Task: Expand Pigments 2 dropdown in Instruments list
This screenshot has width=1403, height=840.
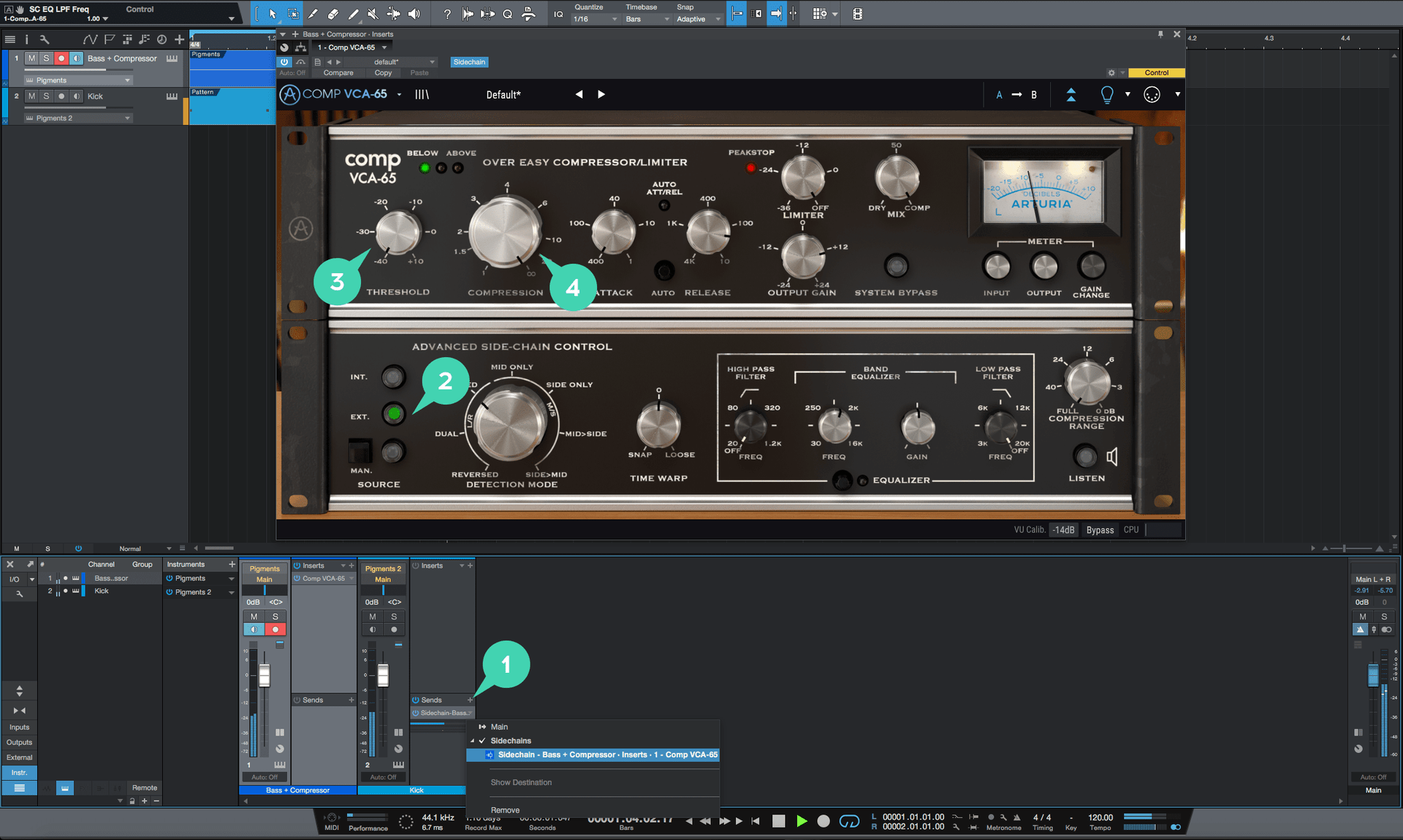Action: (x=231, y=592)
